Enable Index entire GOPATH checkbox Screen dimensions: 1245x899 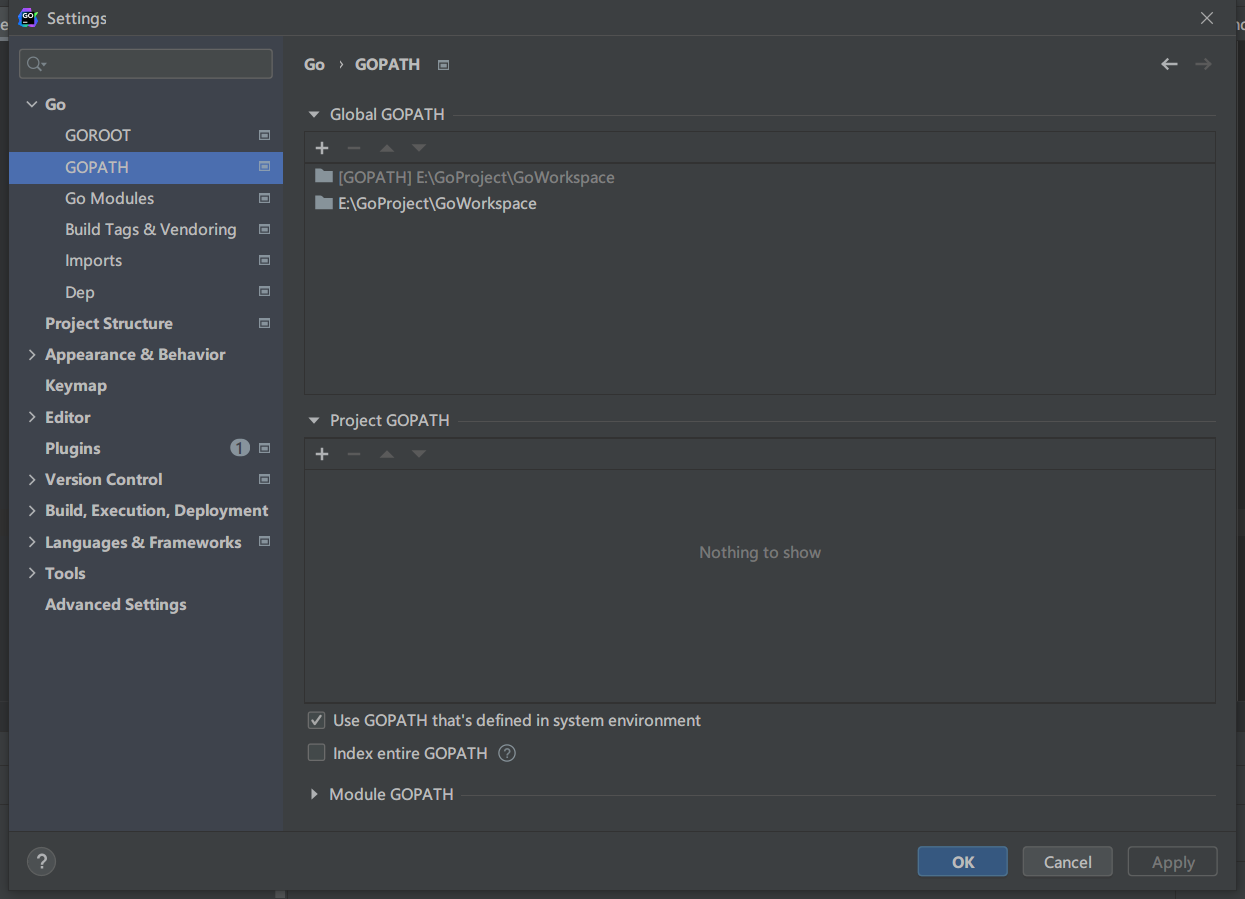click(x=316, y=753)
